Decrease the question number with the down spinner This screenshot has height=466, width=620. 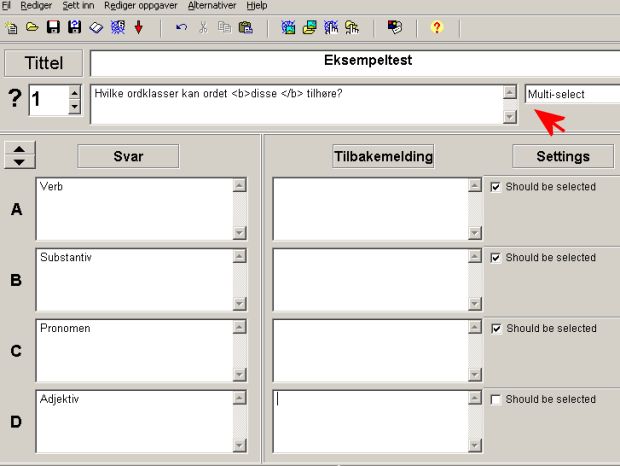74,107
